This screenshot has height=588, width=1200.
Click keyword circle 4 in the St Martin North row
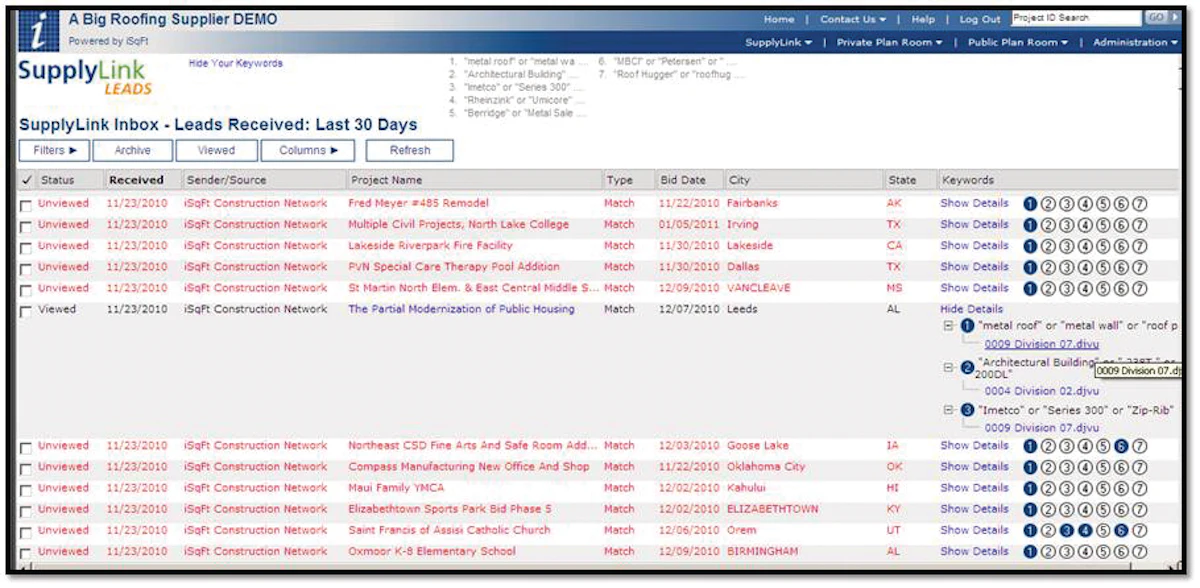pos(1085,288)
